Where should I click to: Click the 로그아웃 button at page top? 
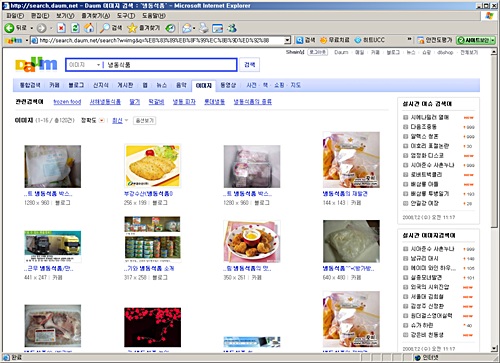pyautogui.click(x=317, y=52)
